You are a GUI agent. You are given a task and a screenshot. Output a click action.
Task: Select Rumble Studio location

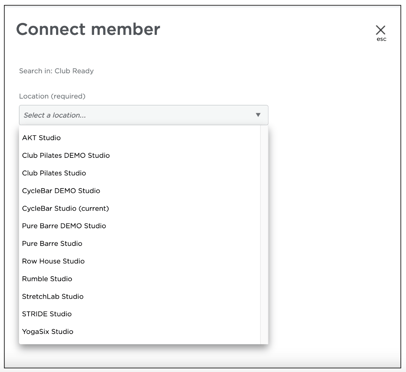coord(139,279)
